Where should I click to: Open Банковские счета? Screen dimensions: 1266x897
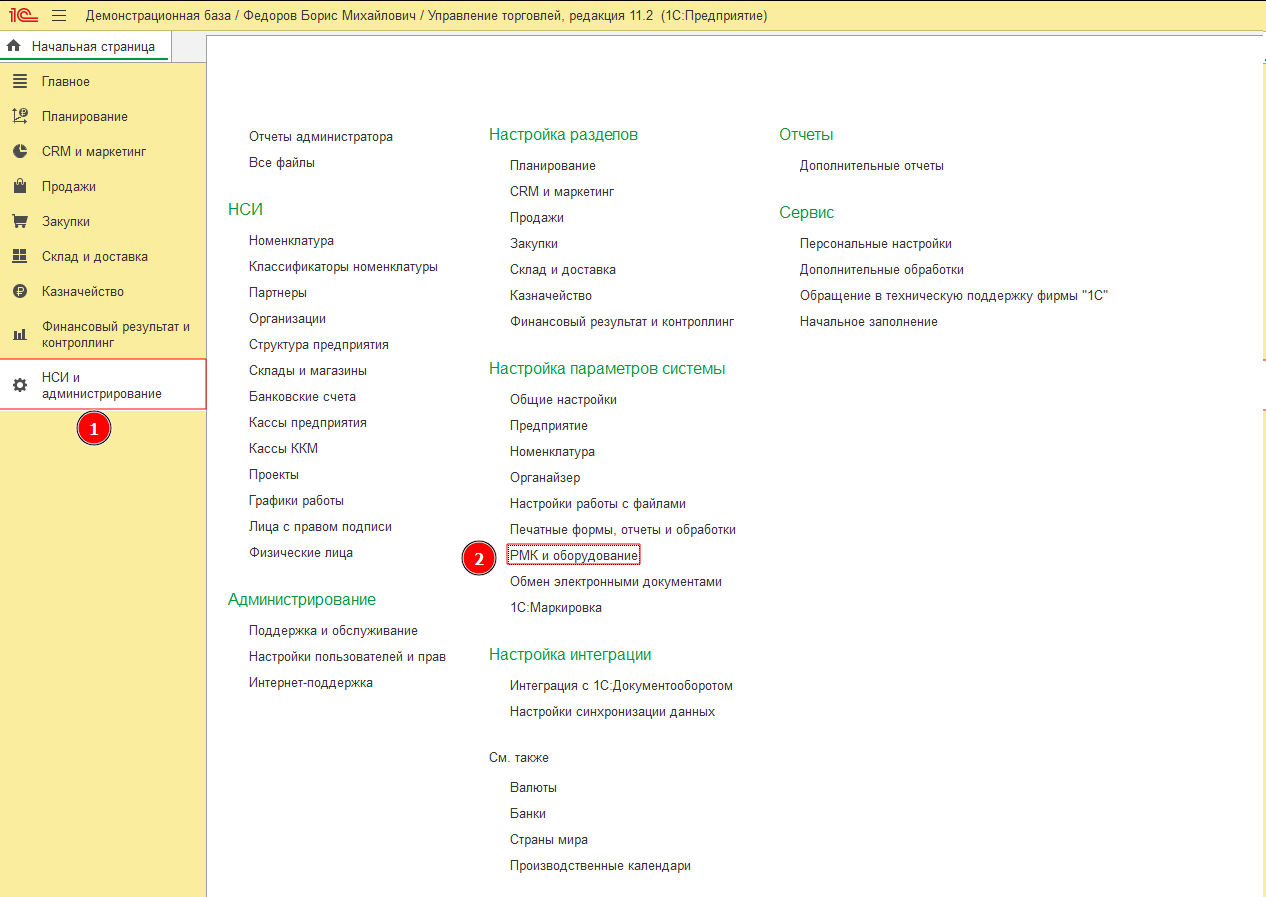[302, 397]
